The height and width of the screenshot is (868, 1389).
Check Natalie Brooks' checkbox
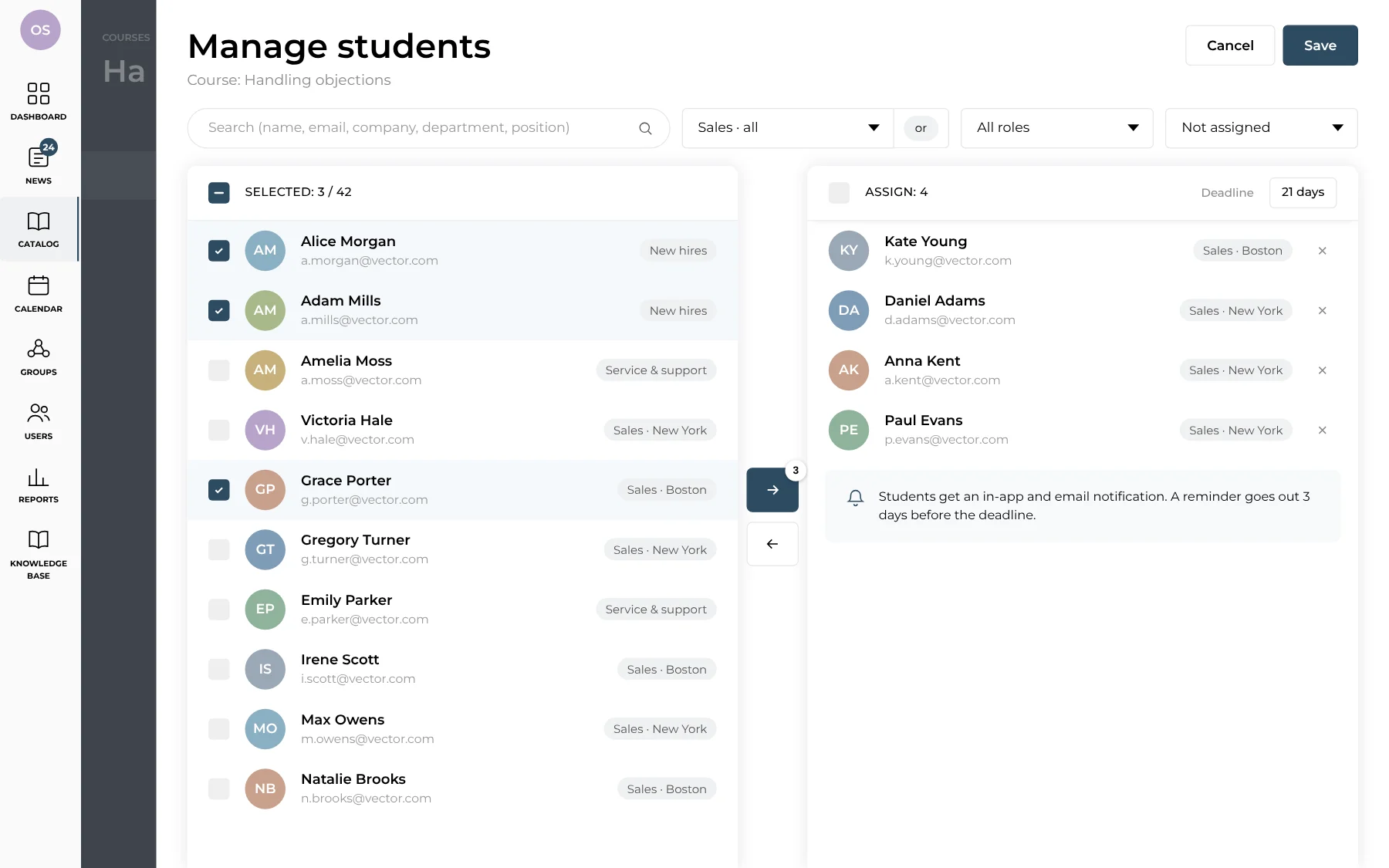pyautogui.click(x=219, y=789)
